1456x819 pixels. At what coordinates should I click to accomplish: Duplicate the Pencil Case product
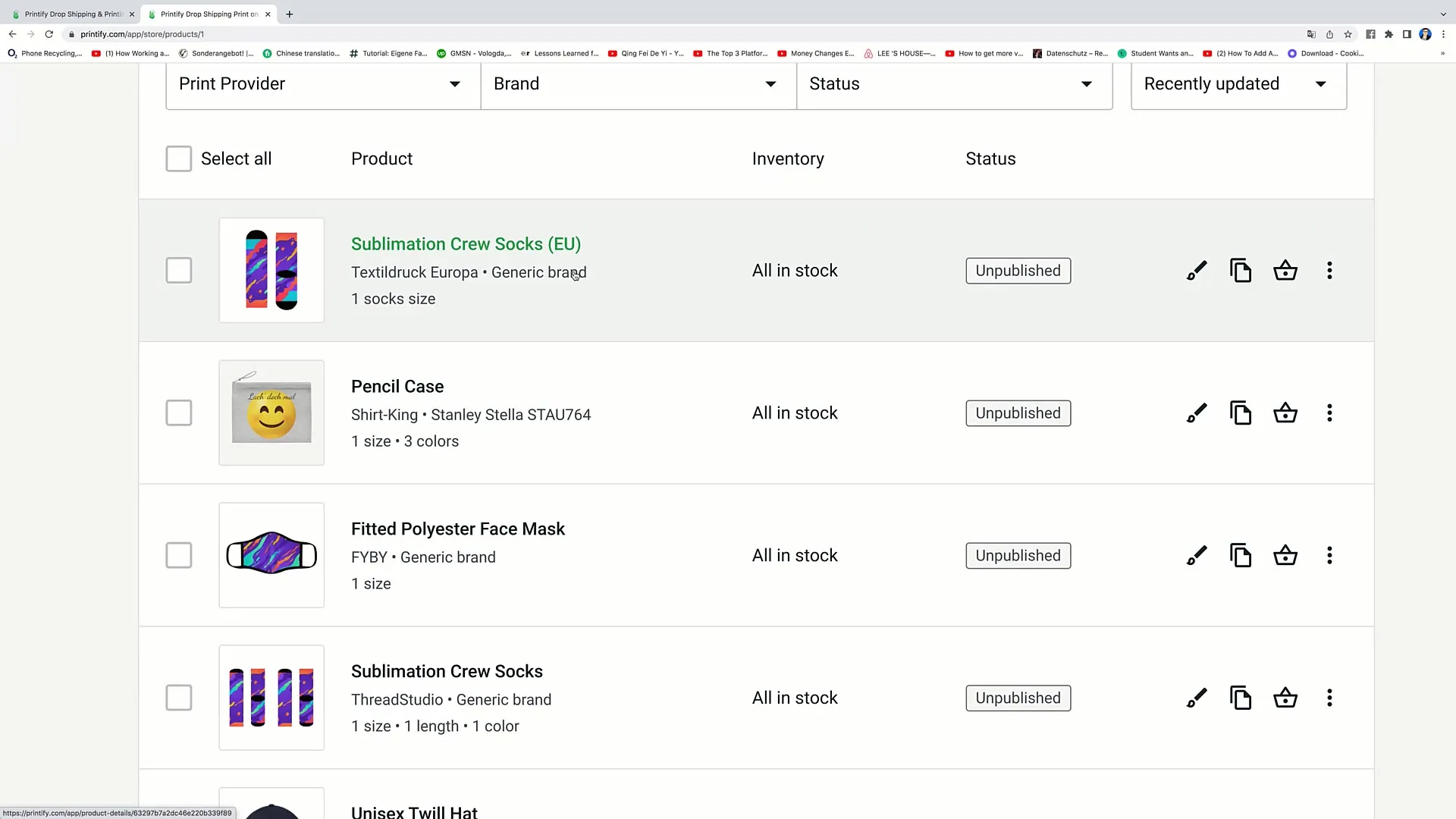pos(1241,413)
